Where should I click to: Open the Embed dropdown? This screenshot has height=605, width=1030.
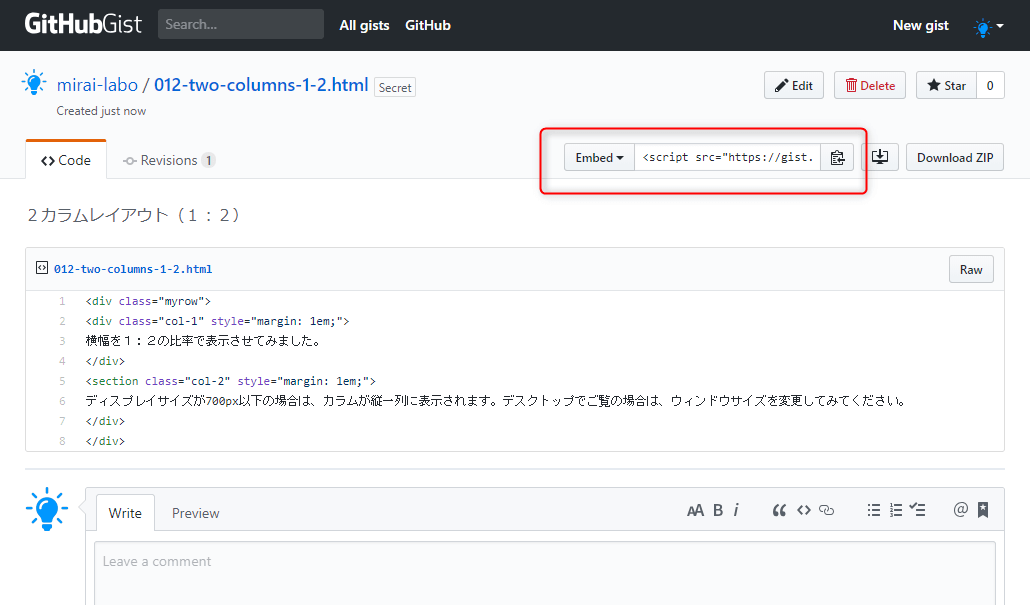(599, 158)
